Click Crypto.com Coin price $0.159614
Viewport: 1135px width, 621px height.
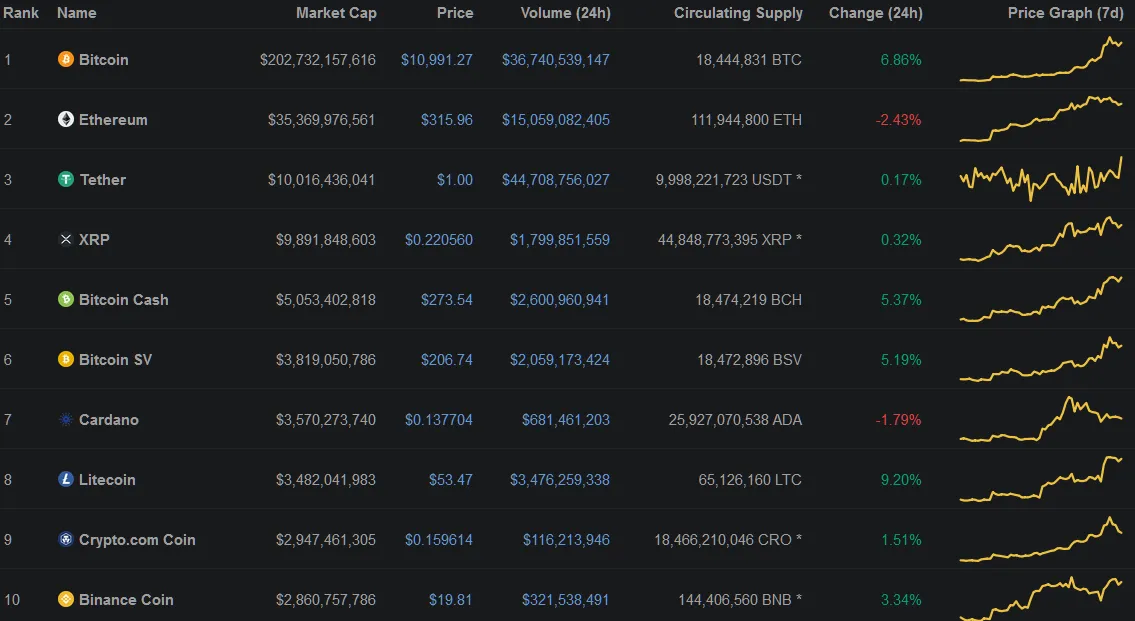(439, 541)
